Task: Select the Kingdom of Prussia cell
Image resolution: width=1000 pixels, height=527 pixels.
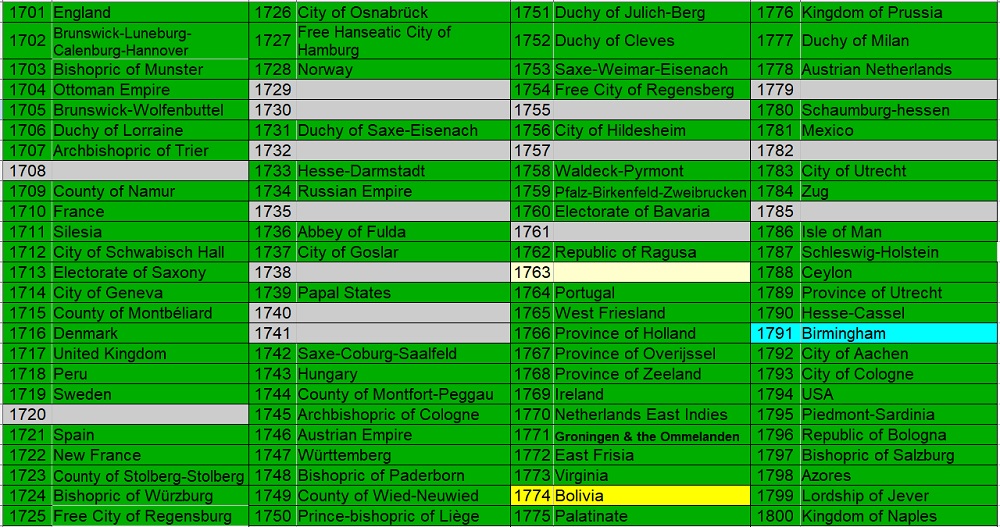Action: coord(899,12)
